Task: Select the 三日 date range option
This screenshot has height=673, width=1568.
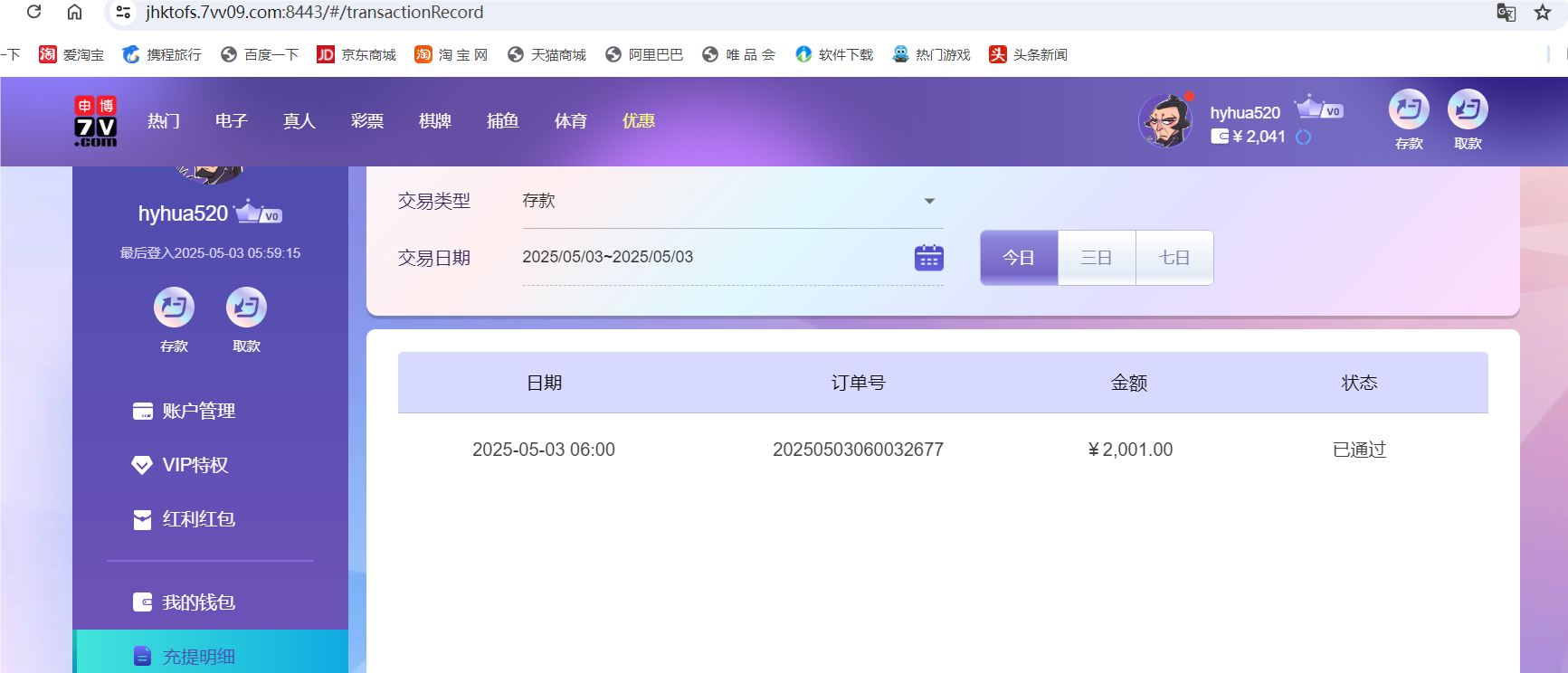Action: 1097,258
